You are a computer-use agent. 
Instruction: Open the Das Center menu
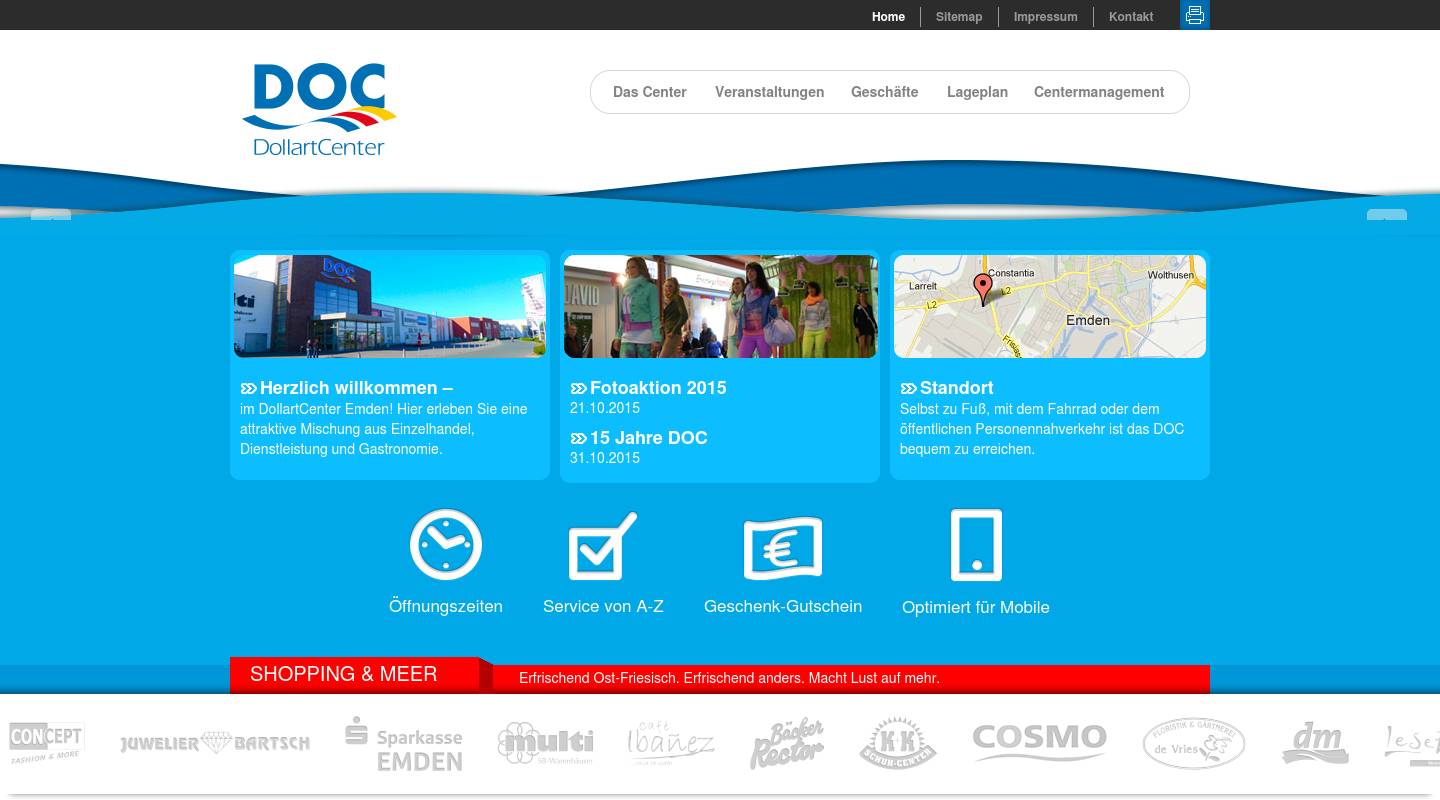click(650, 92)
